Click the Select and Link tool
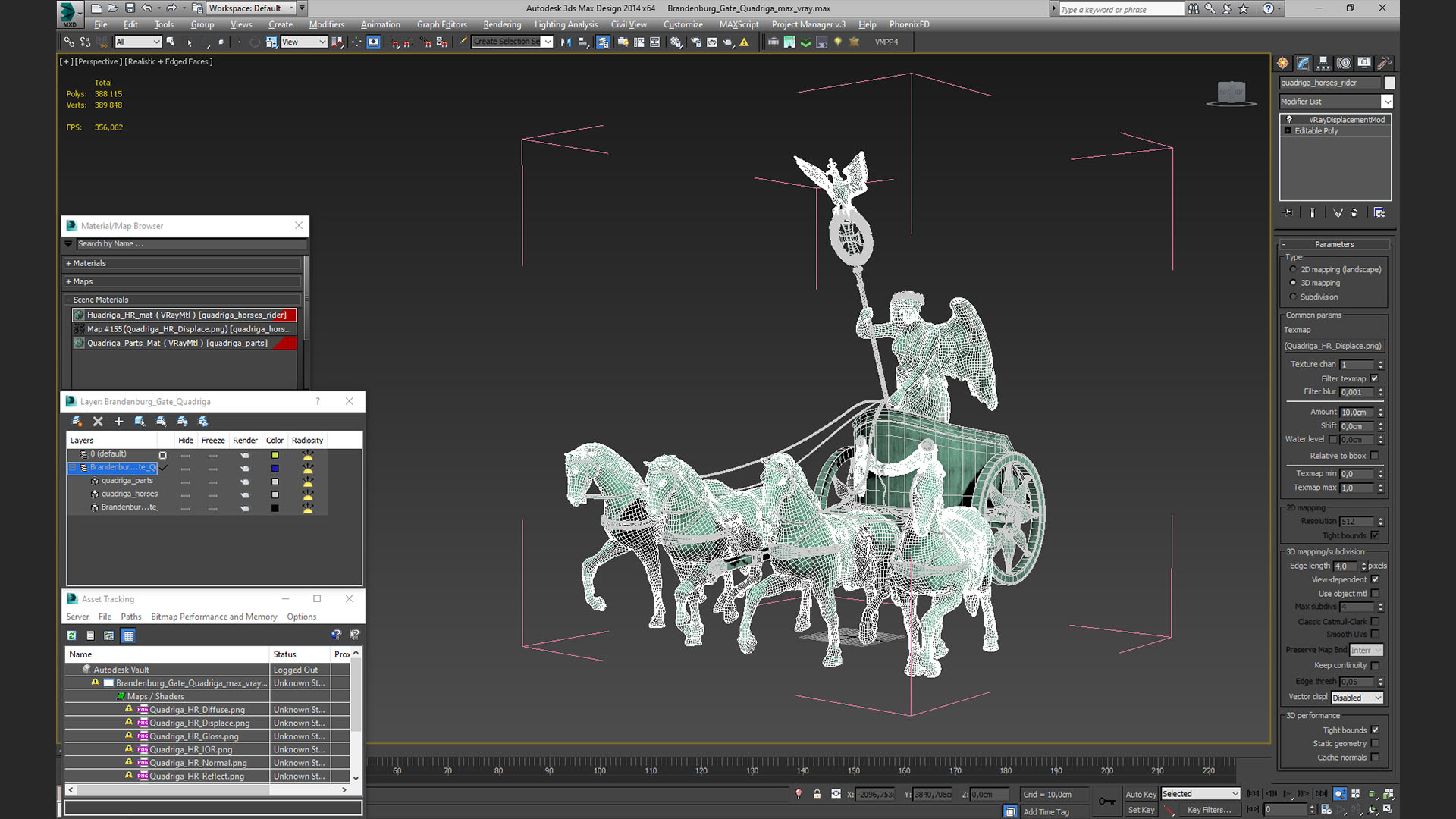 point(69,42)
